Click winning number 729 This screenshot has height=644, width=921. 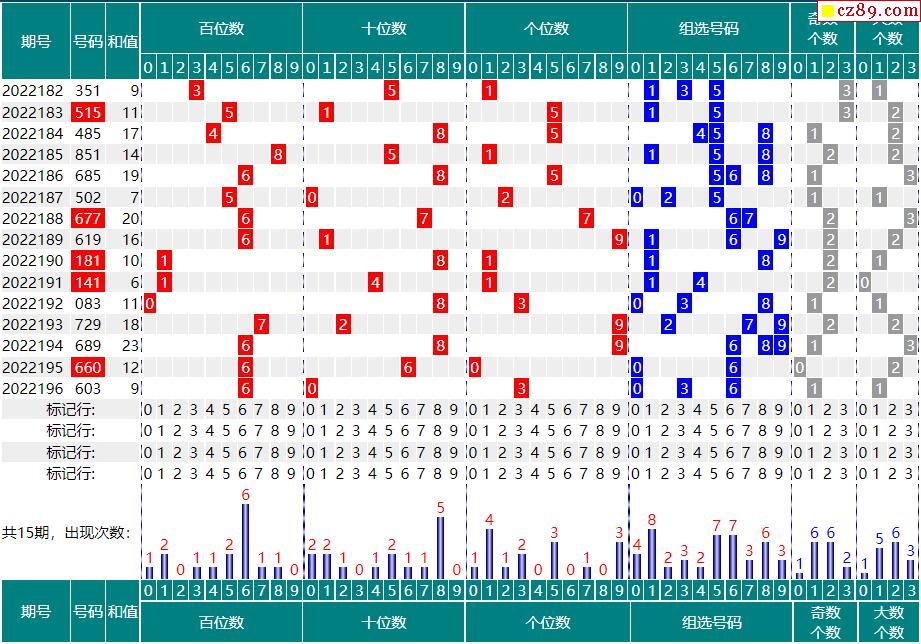pos(88,325)
